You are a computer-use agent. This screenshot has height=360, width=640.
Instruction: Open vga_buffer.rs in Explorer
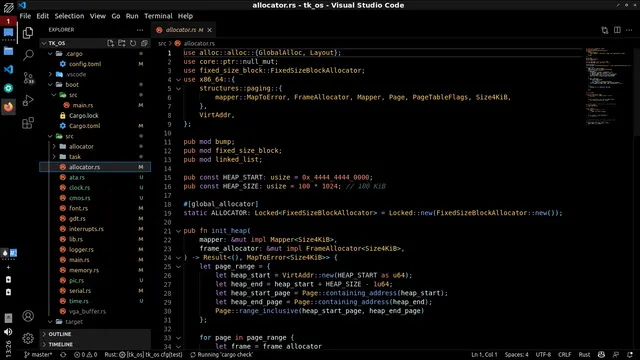coord(87,311)
